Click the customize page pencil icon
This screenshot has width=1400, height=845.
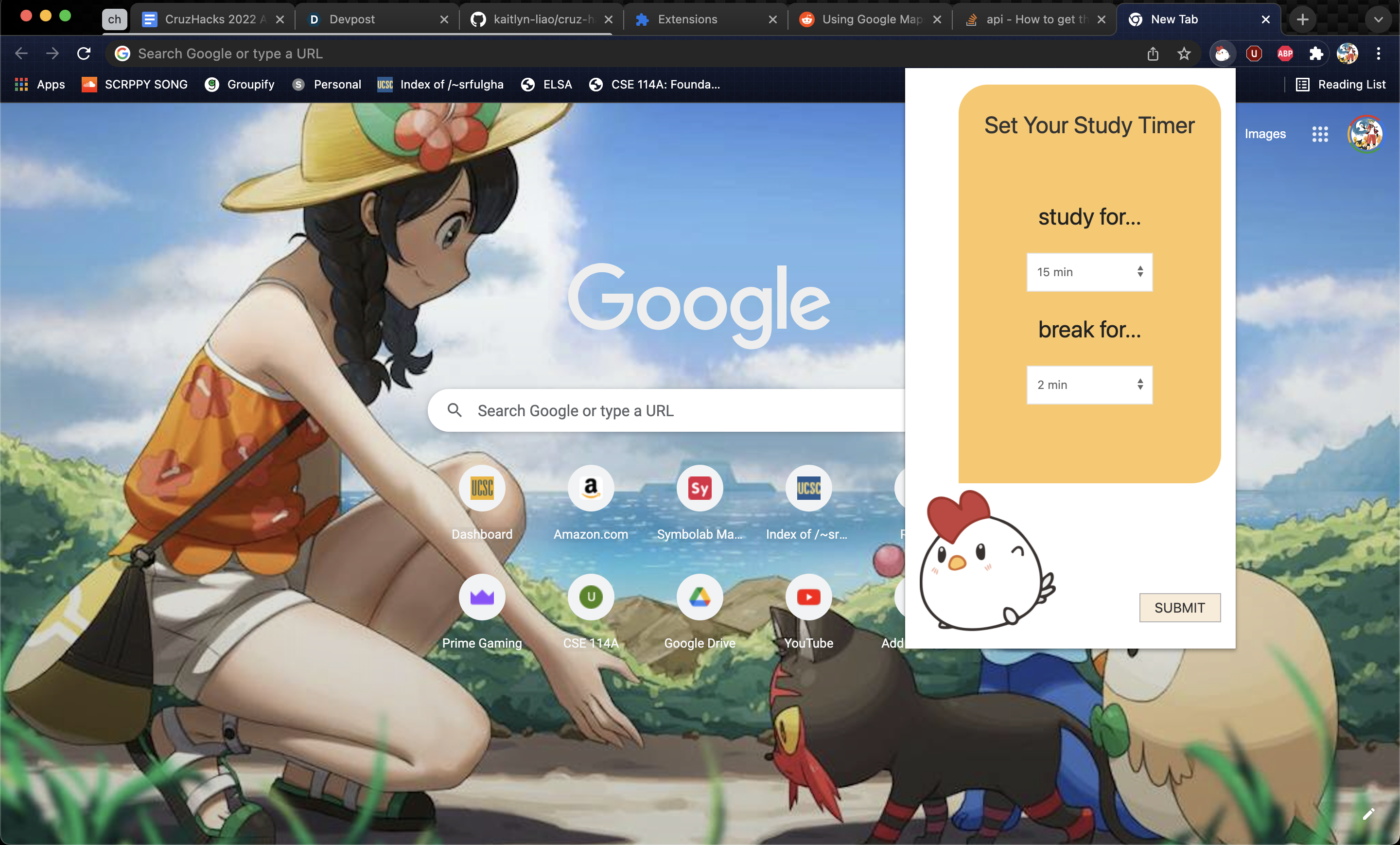click(x=1368, y=814)
